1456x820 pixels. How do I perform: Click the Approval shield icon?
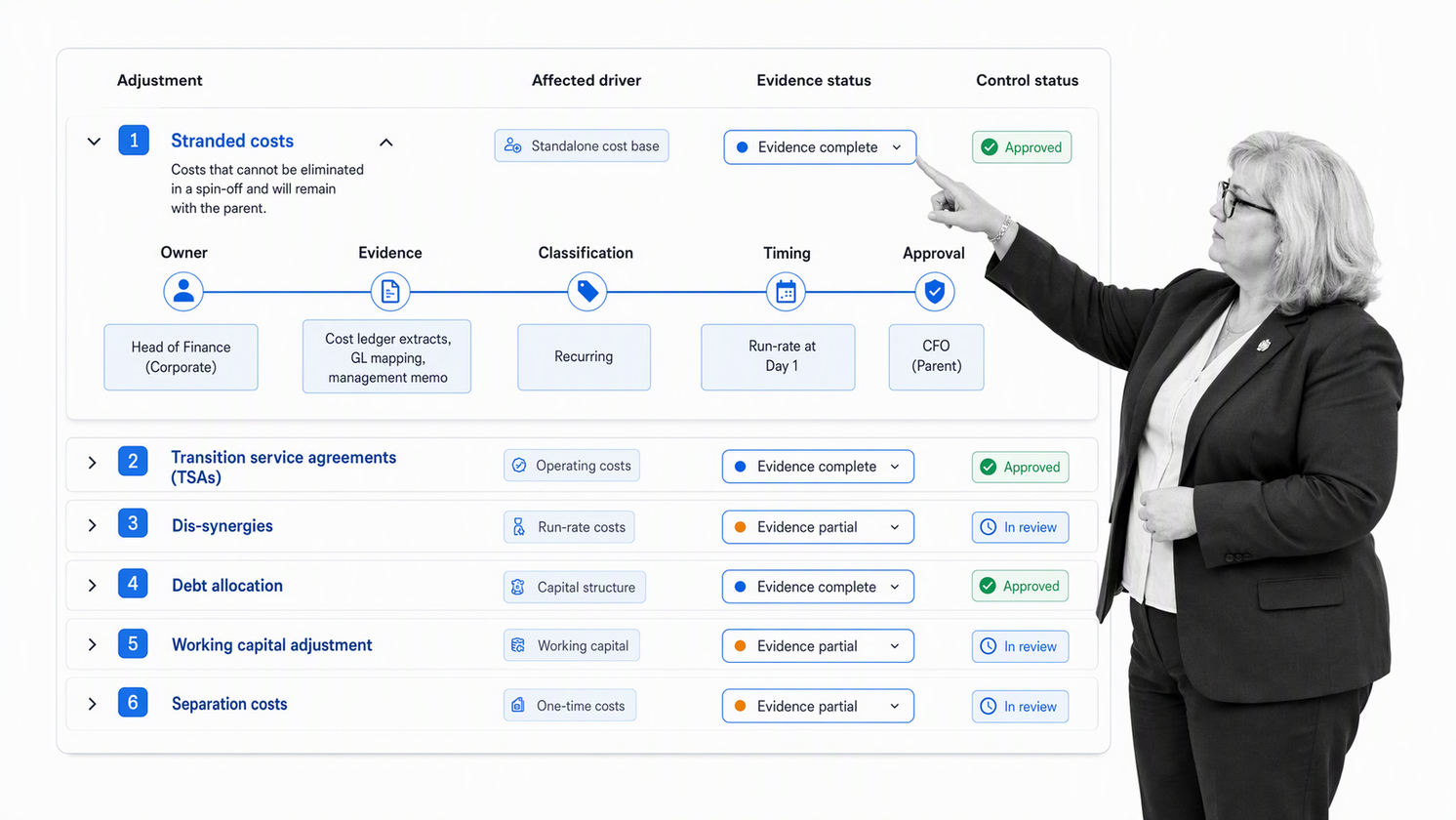934,291
